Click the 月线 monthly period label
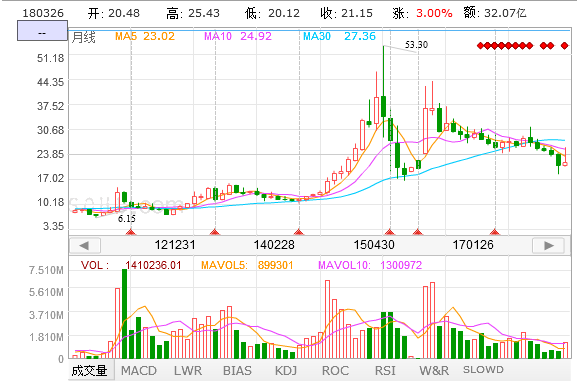The width and height of the screenshot is (577, 387). pyautogui.click(x=84, y=37)
